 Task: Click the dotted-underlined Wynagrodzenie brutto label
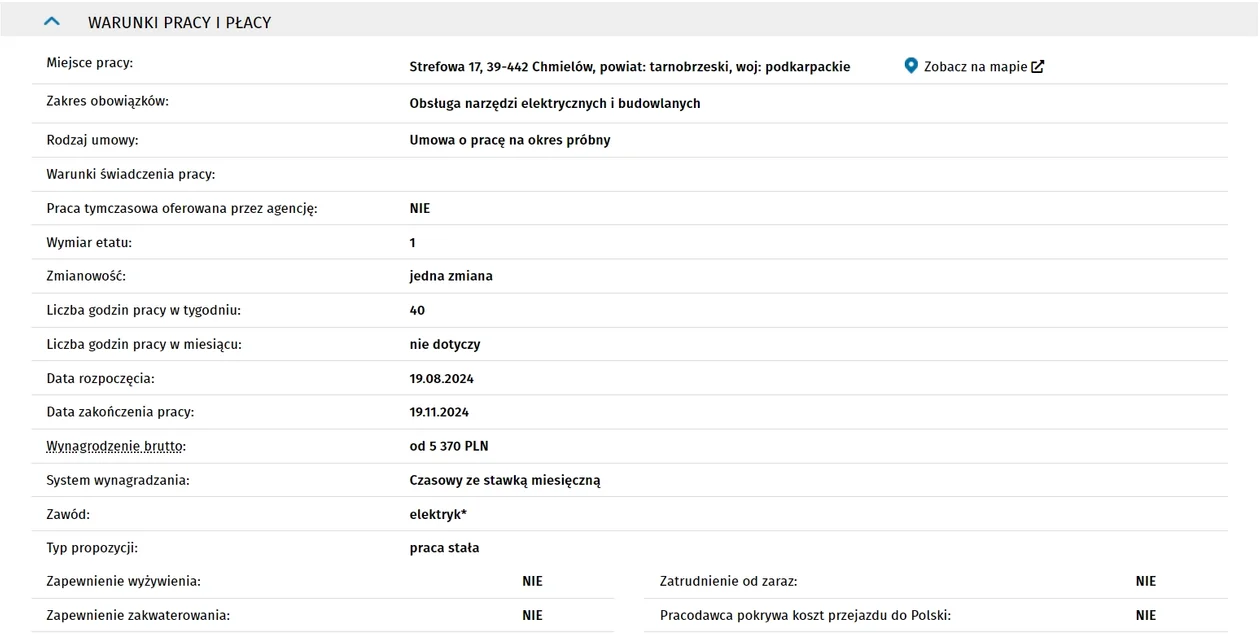pyautogui.click(x=116, y=446)
